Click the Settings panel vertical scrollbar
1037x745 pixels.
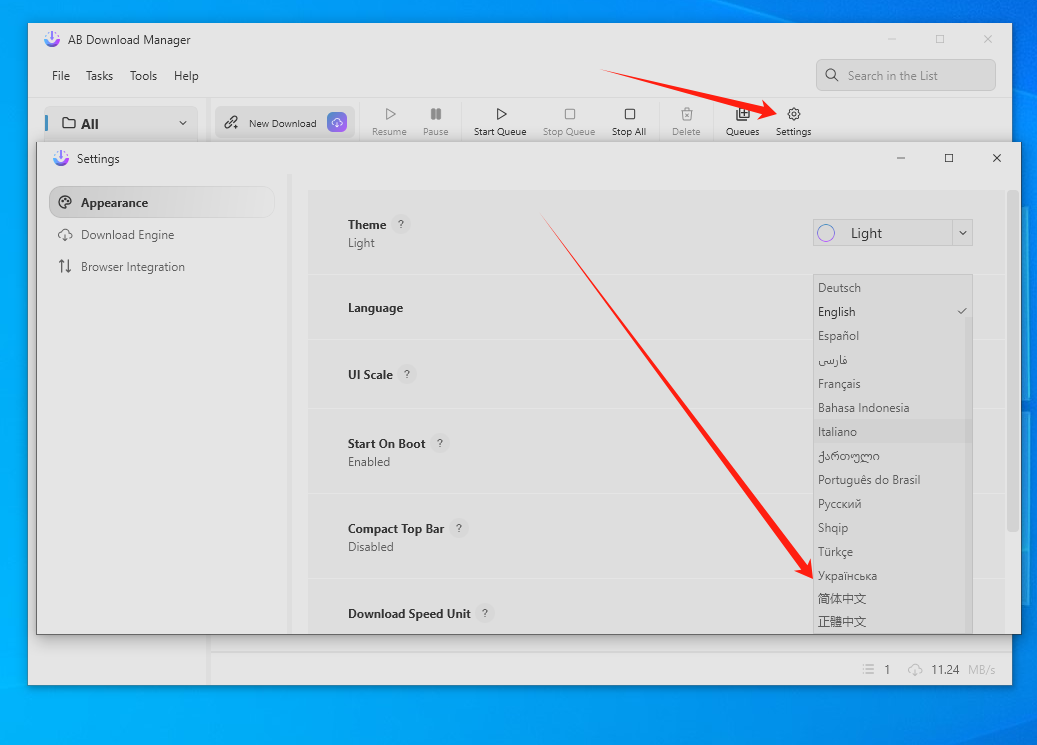[x=1013, y=361]
